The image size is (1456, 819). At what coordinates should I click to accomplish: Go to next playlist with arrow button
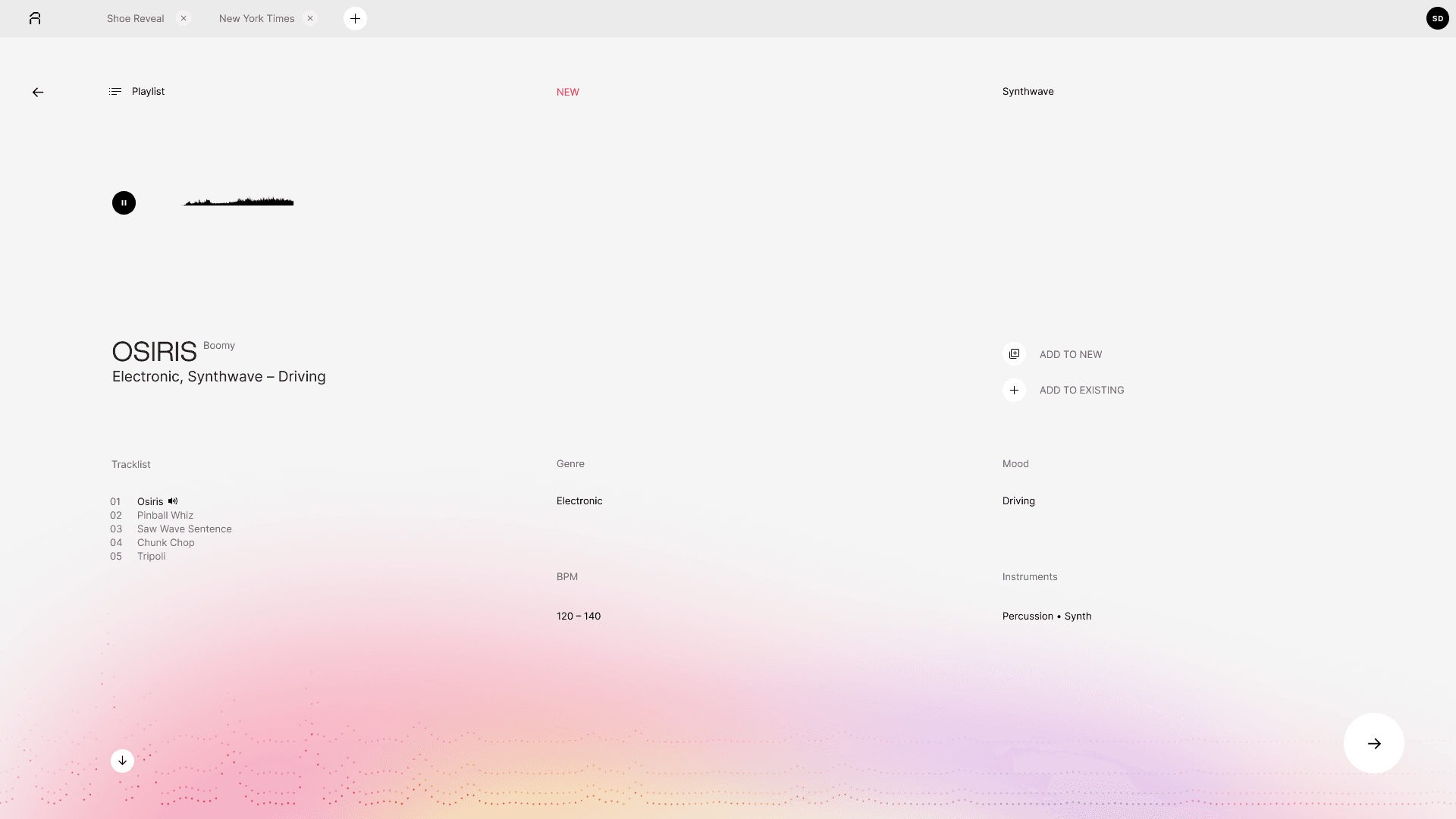point(1373,743)
